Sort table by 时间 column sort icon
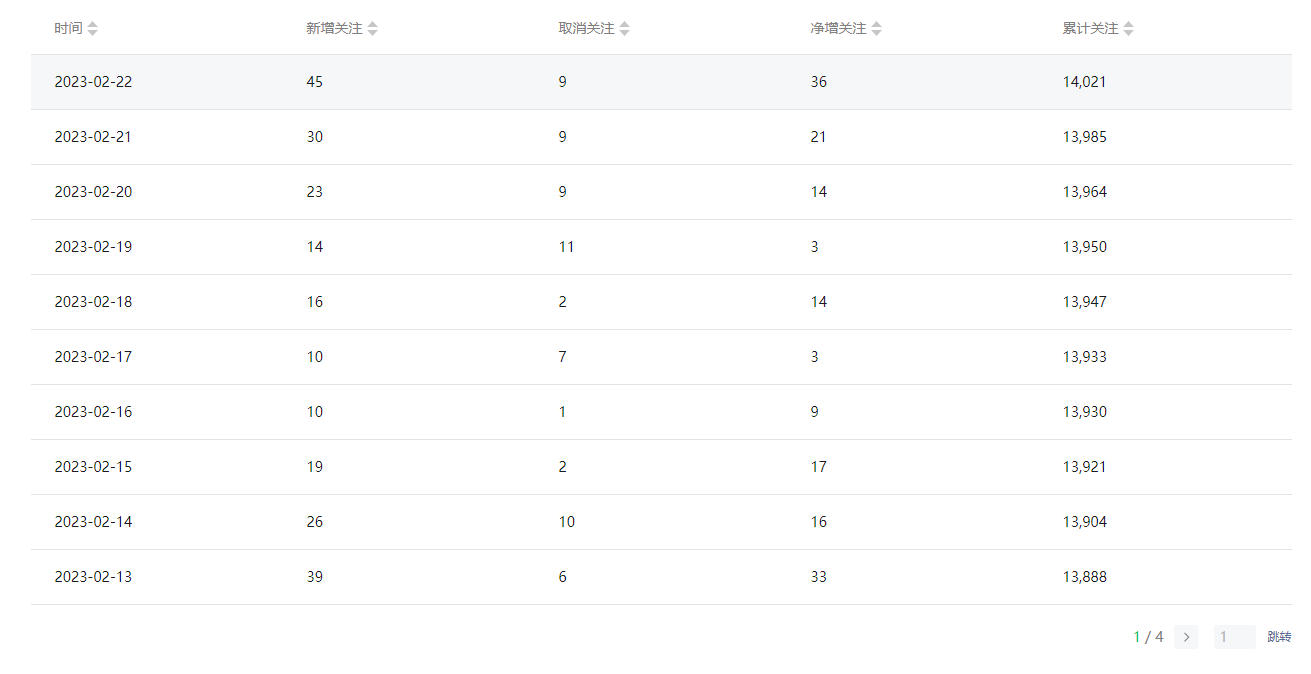Screen dimensions: 1311x674 tap(93, 29)
